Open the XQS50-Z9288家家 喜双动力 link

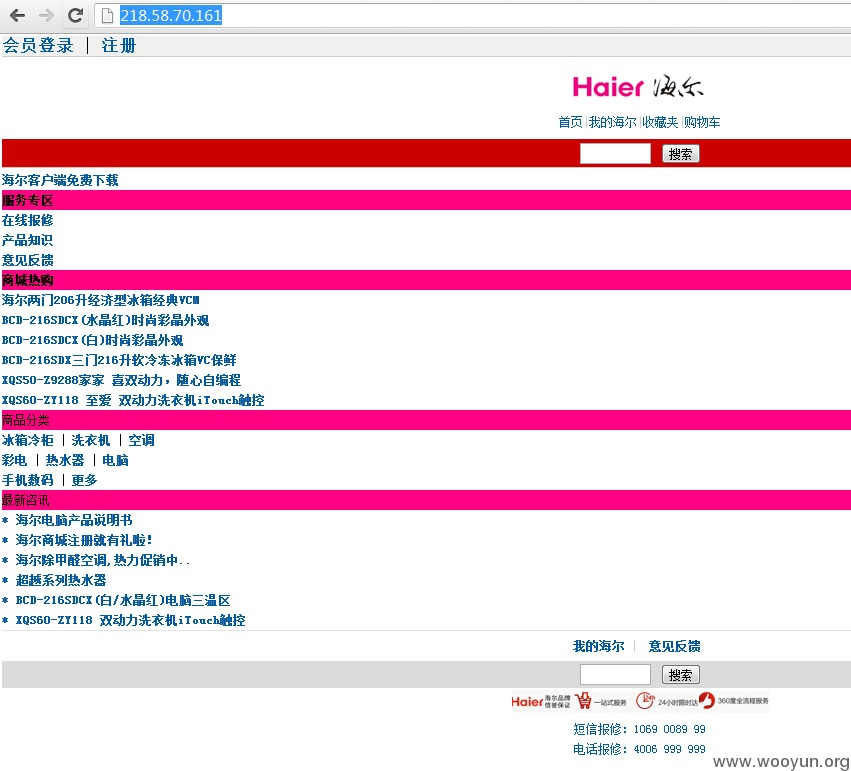(x=121, y=380)
